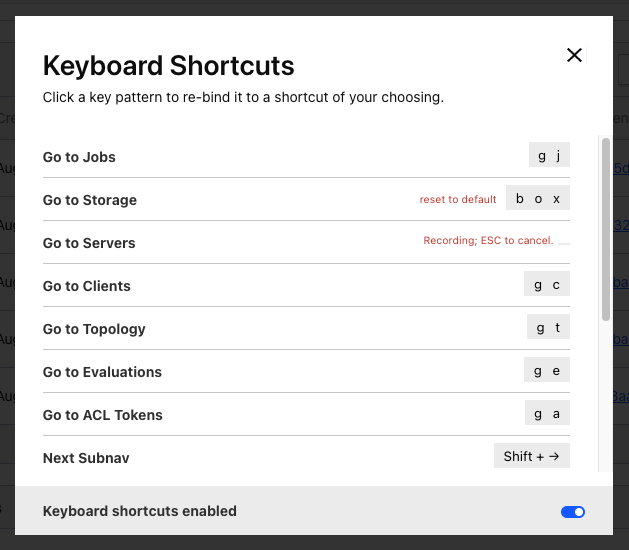
Task: Click the 'Shift + →' key pattern
Action: click(x=532, y=457)
